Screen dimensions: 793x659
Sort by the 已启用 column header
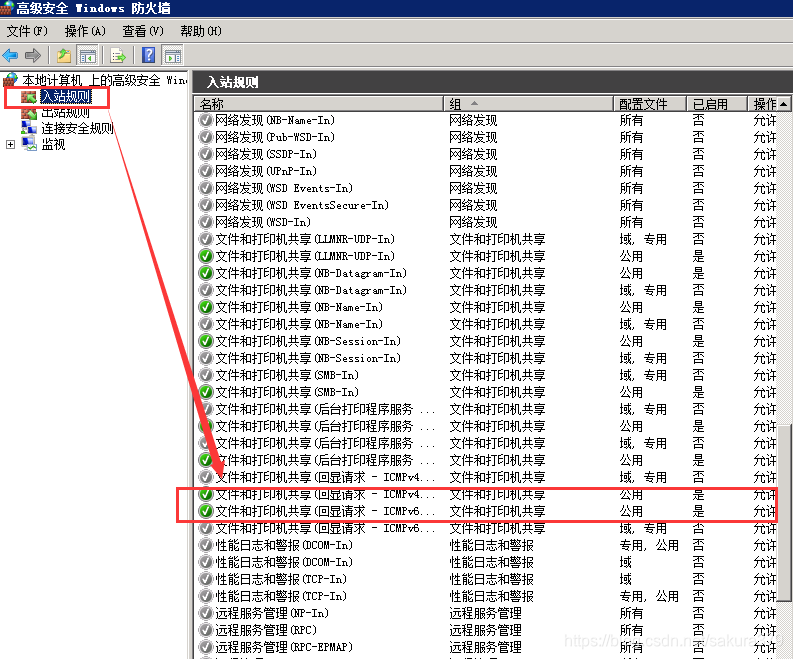click(x=717, y=104)
